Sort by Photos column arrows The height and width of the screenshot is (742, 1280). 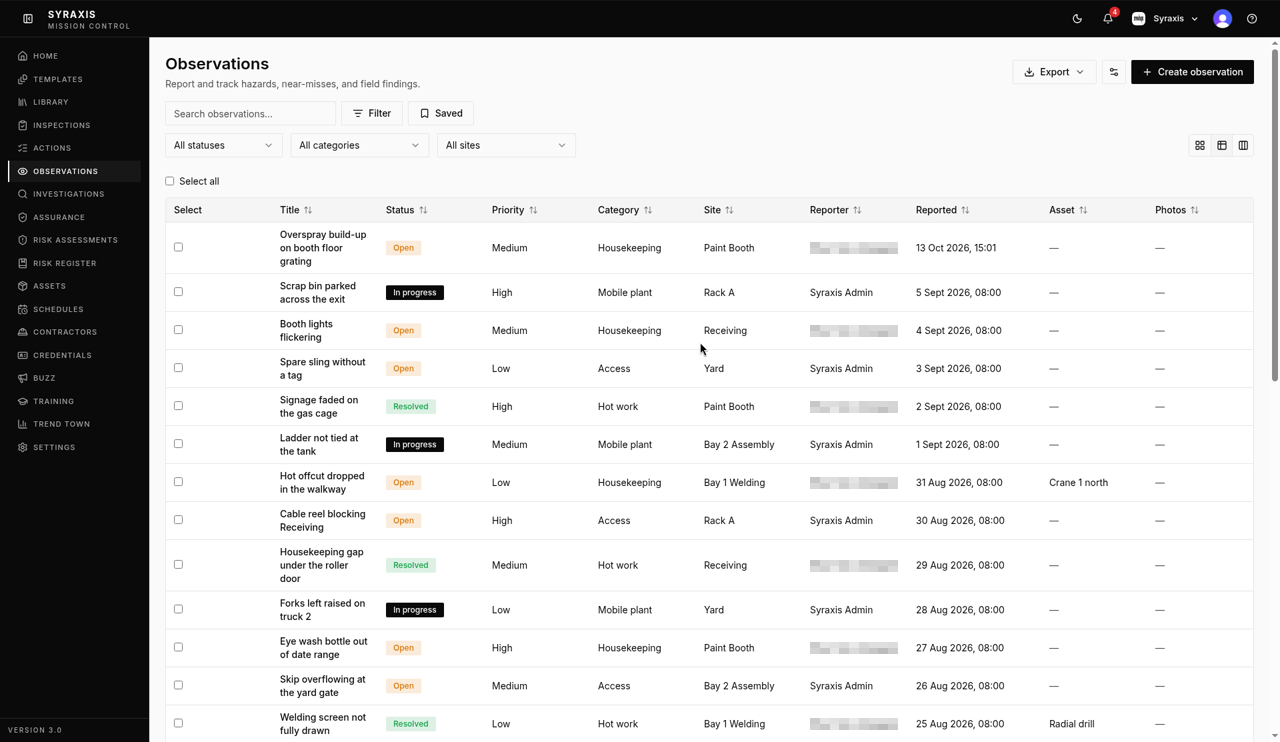tap(1194, 210)
